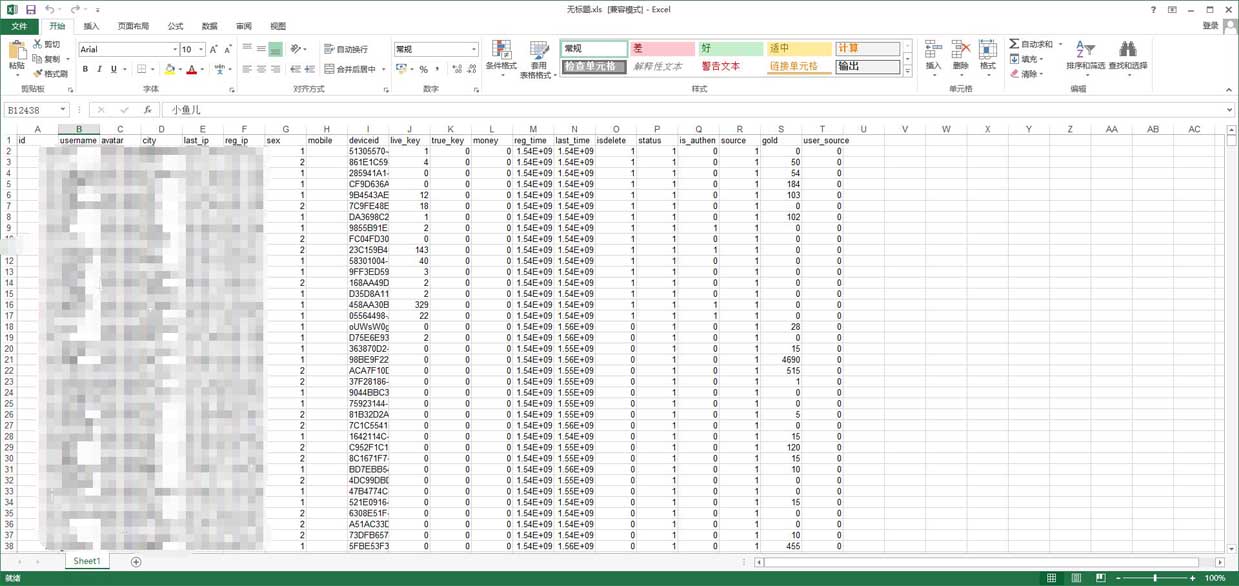Apply the Neutral (适中) cell style
The image size is (1239, 586).
[798, 48]
